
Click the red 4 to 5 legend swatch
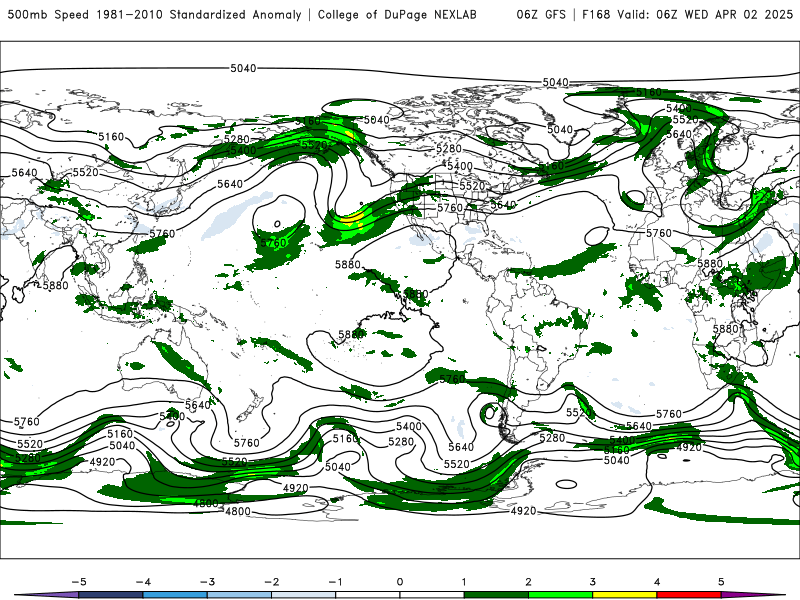pyautogui.click(x=689, y=595)
